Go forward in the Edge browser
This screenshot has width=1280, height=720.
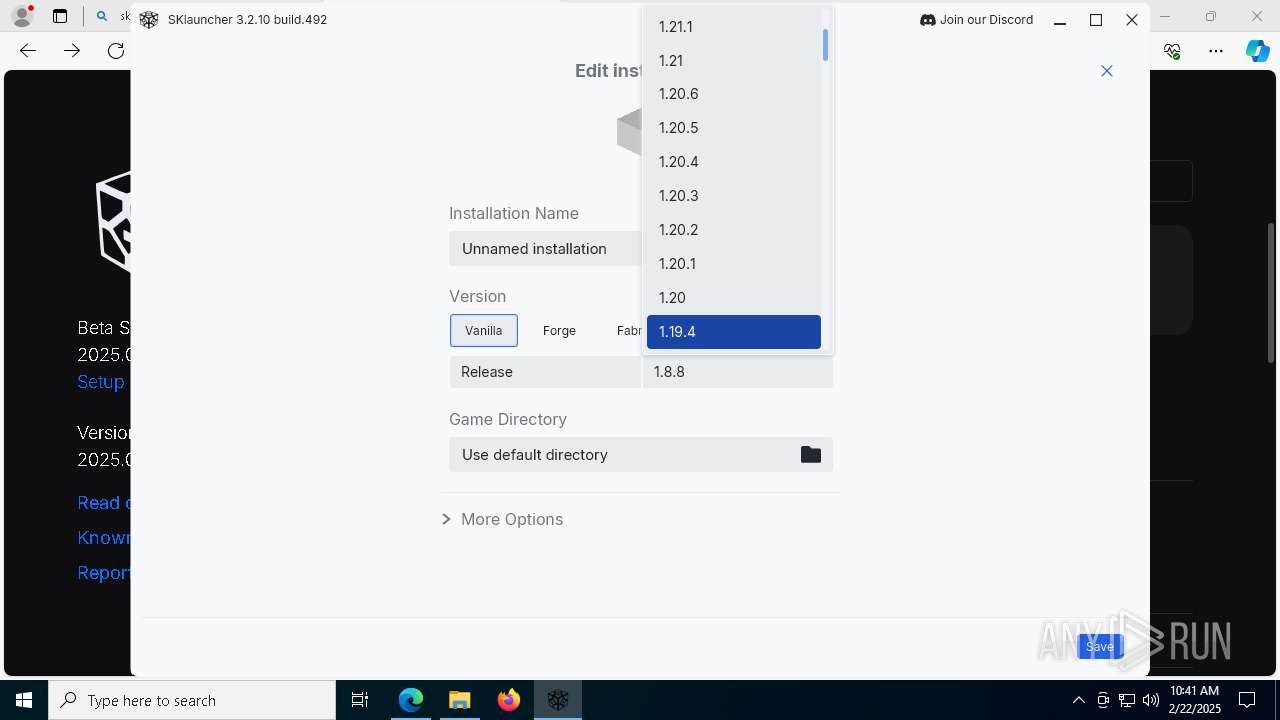tap(72, 51)
